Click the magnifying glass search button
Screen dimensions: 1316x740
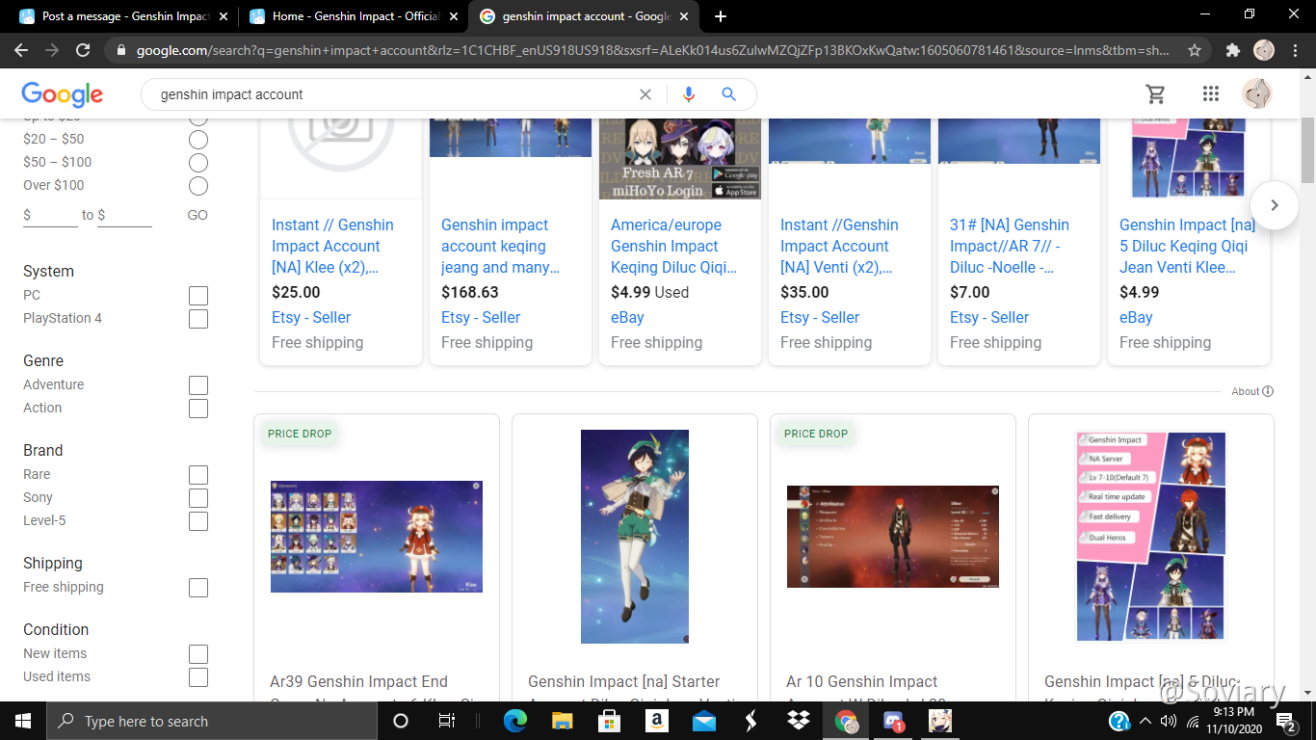[729, 94]
